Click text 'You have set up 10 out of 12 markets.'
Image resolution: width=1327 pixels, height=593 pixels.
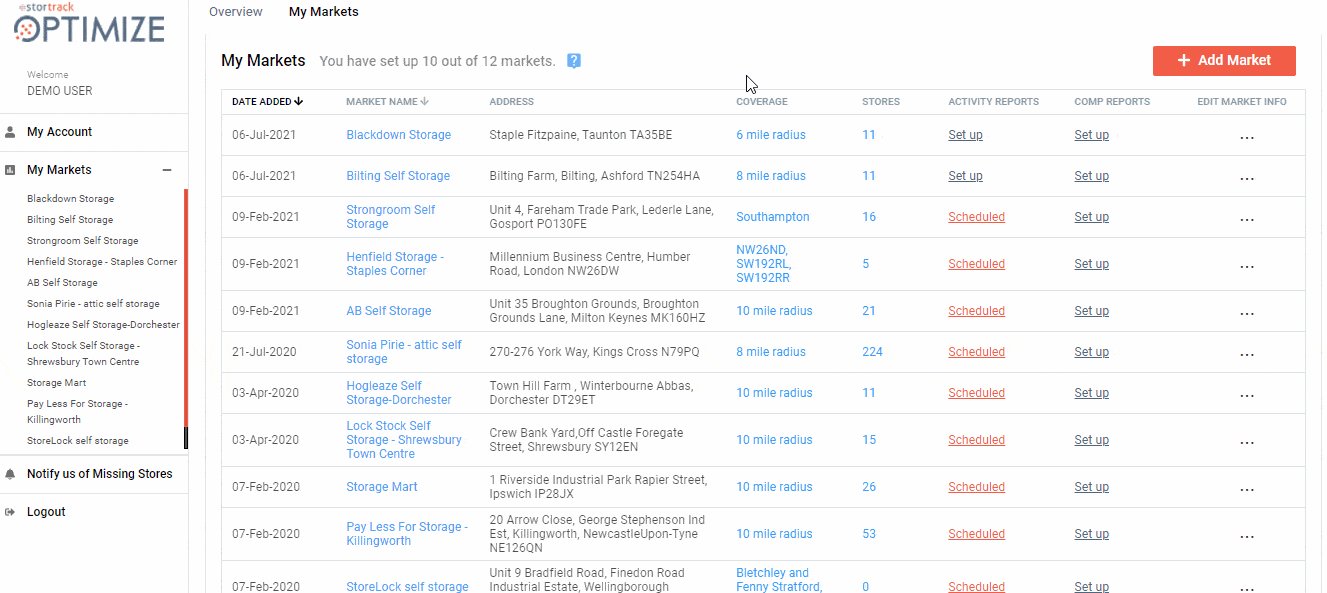click(x=437, y=61)
